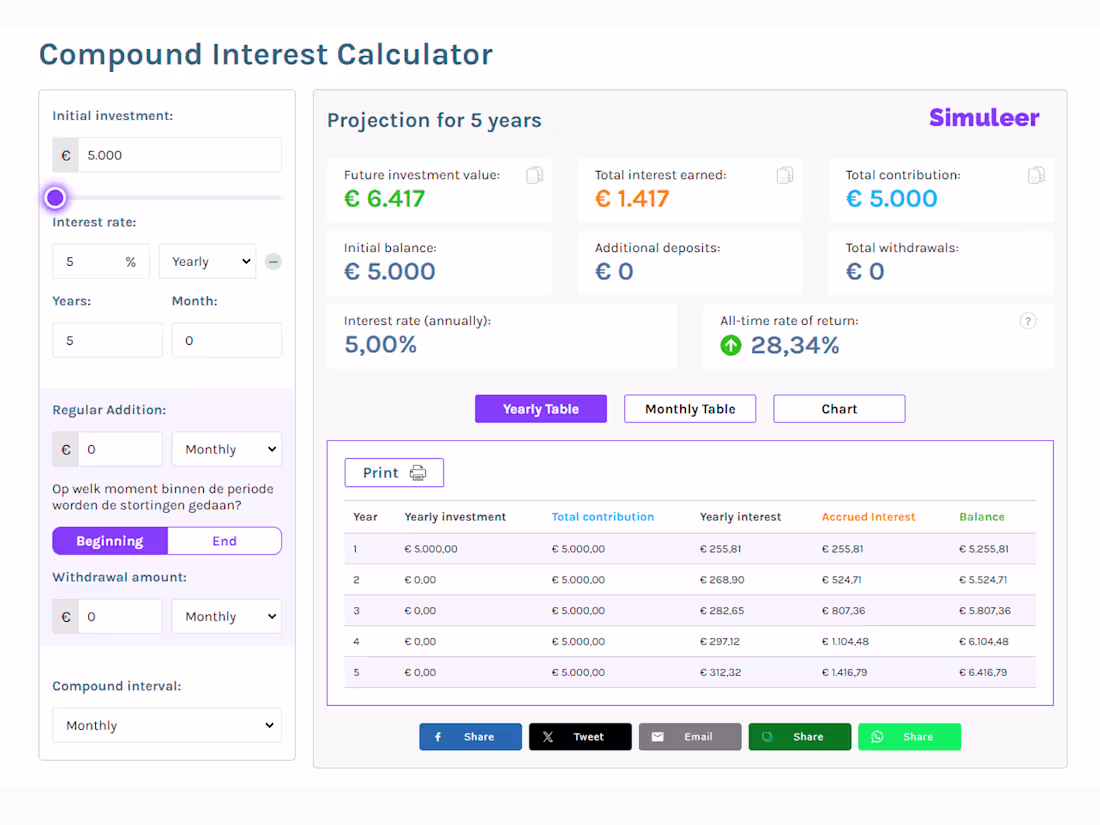Open the interest rate Yearly dropdown
This screenshot has height=825, width=1100.
click(208, 262)
